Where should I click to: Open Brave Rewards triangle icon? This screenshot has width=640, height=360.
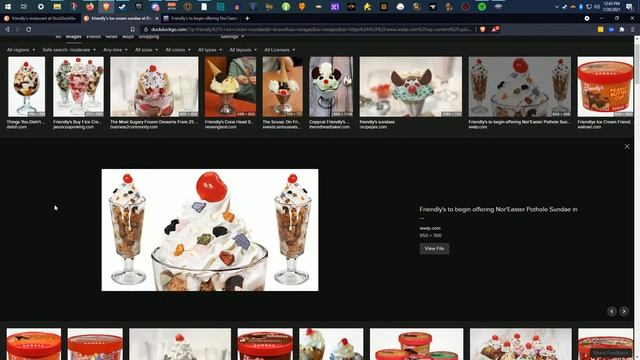point(495,29)
